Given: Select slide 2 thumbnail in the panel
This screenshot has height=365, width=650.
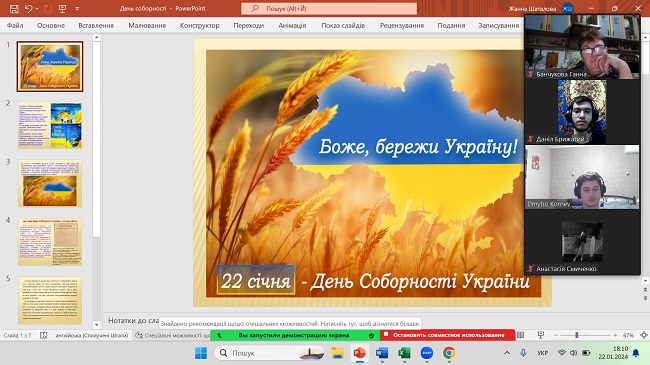Looking at the screenshot, I should pos(50,125).
